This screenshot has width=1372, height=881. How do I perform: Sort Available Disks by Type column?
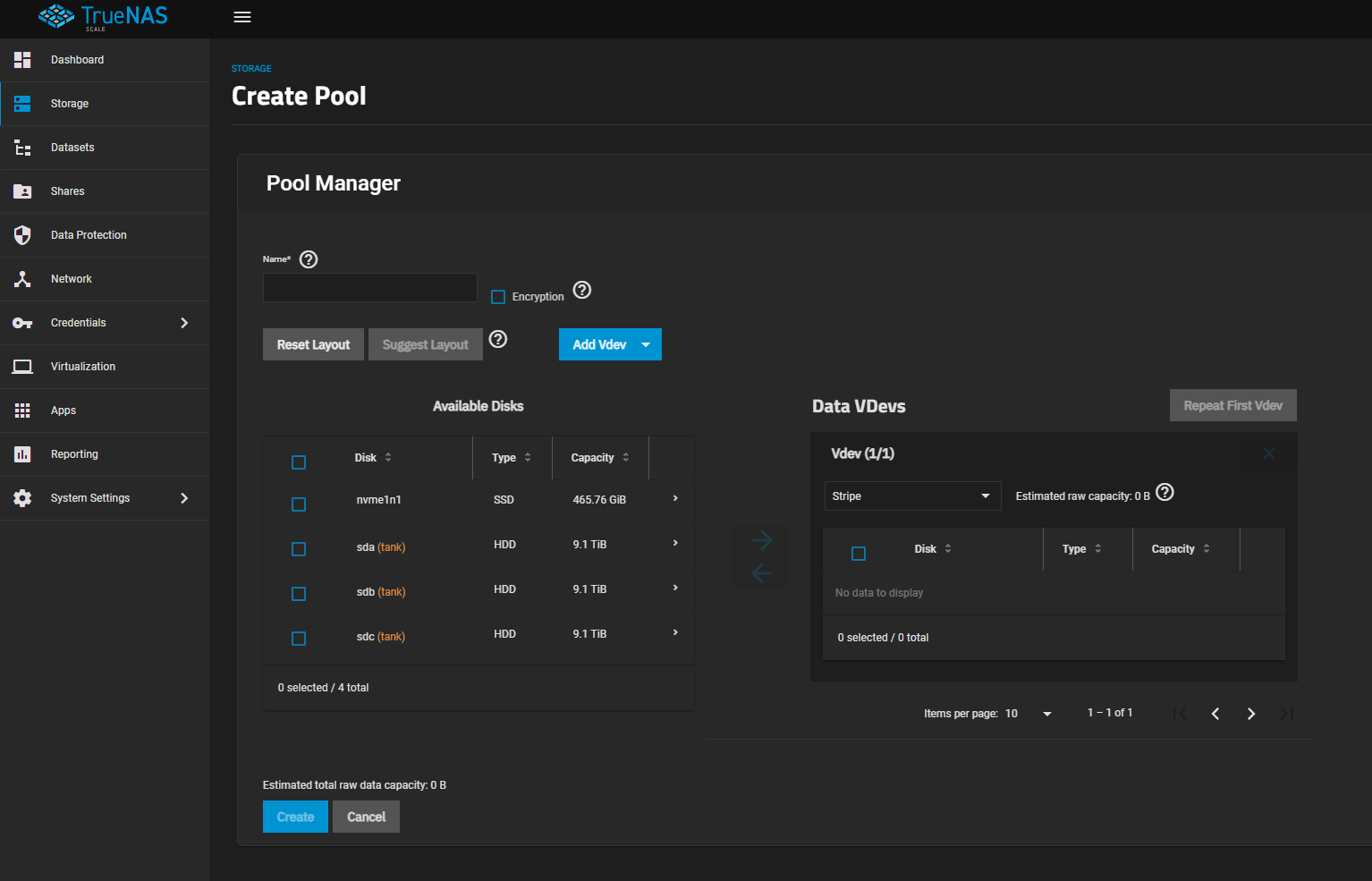tap(512, 458)
